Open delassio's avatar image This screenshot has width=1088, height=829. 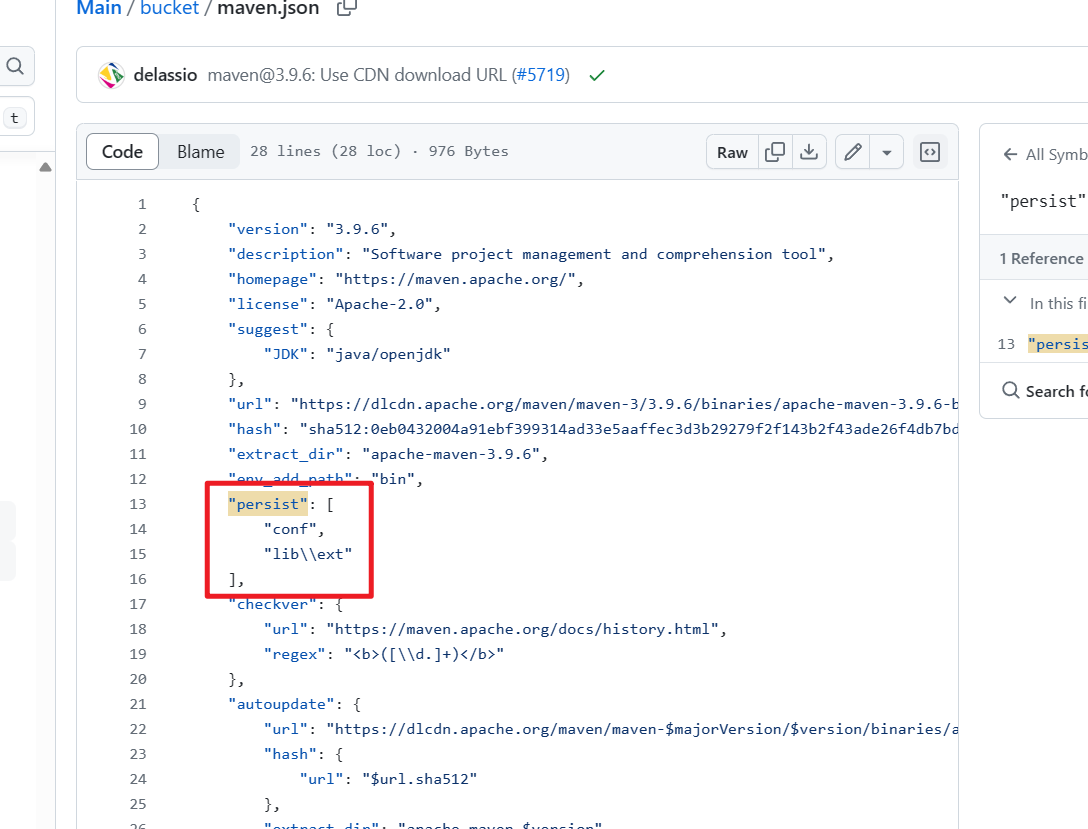point(111,75)
